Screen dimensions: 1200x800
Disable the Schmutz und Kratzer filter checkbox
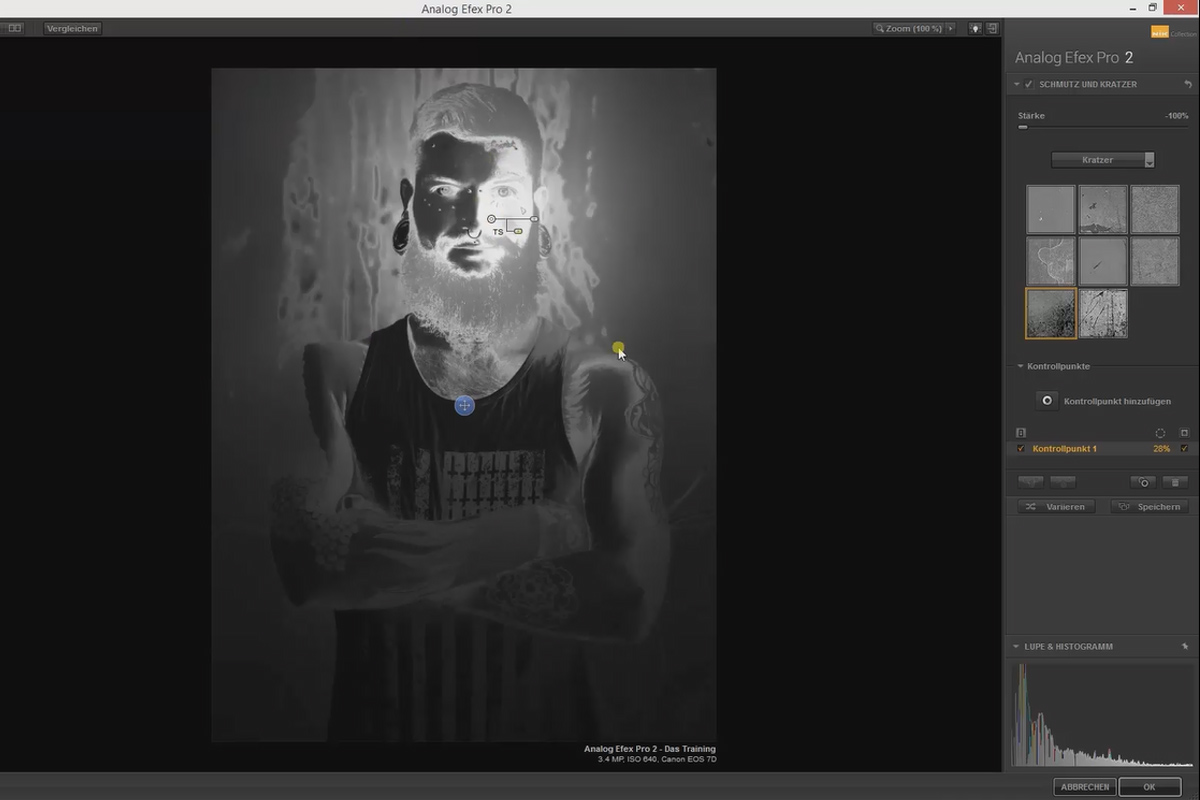1029,85
